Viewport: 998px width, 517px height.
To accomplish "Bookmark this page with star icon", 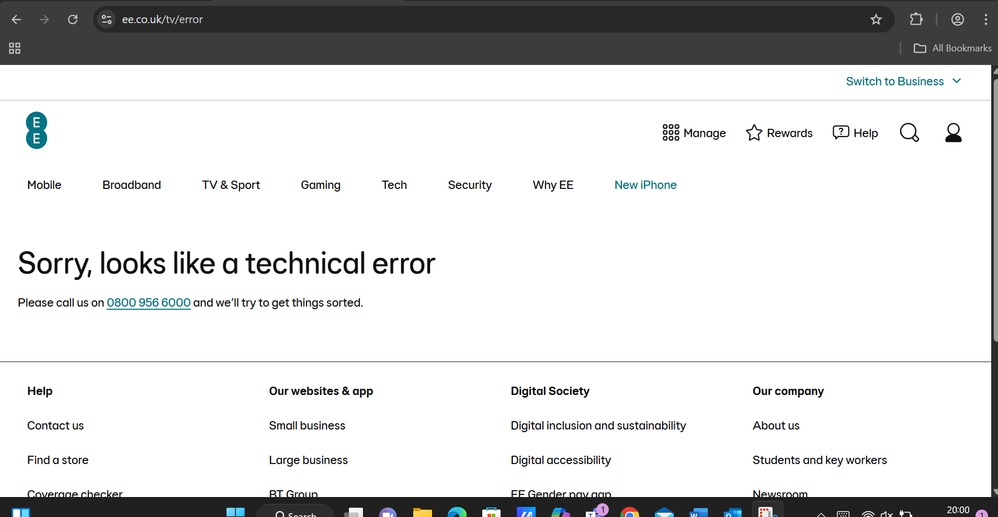I will tap(876, 19).
